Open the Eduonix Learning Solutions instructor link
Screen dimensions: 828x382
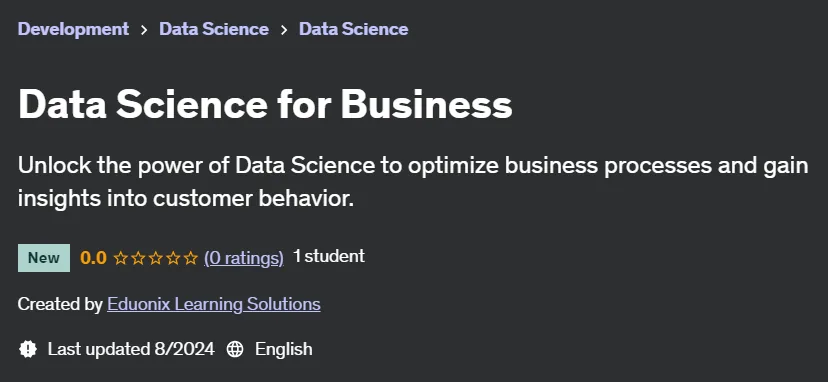click(x=214, y=304)
